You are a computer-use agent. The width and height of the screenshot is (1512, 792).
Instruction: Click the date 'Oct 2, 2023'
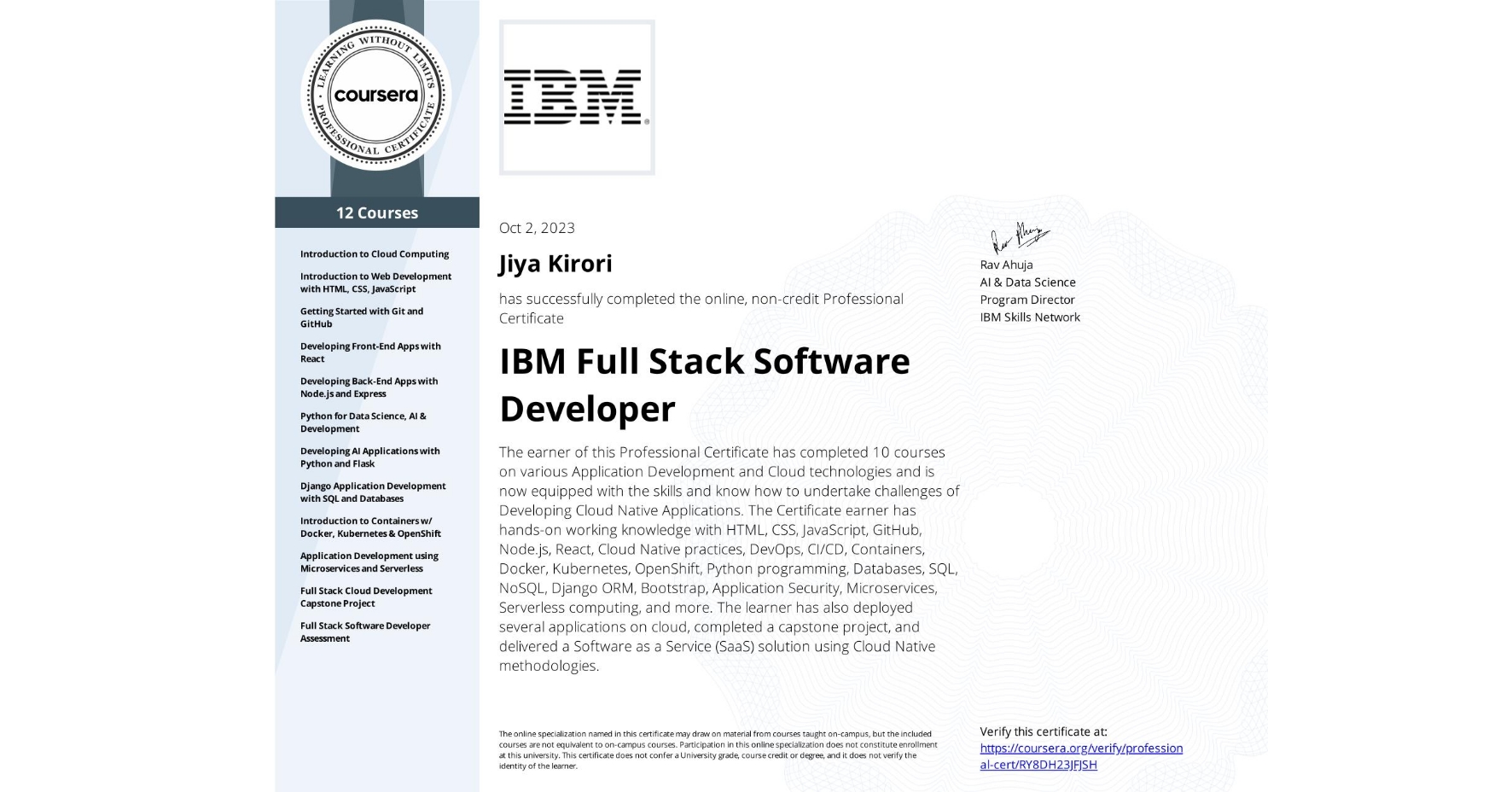[x=537, y=228]
